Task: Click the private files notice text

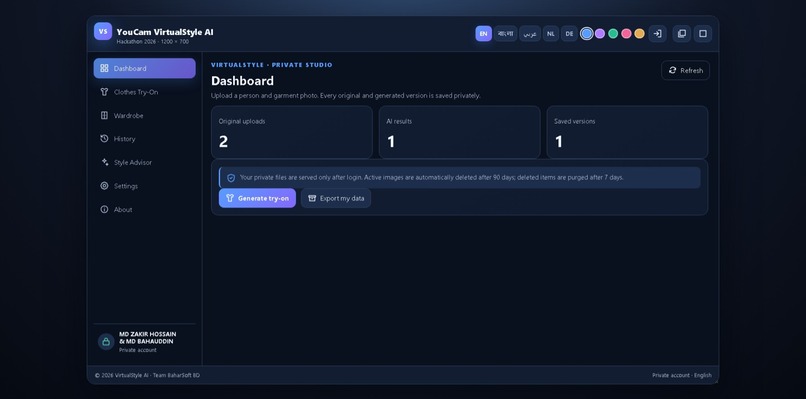Action: (431, 177)
